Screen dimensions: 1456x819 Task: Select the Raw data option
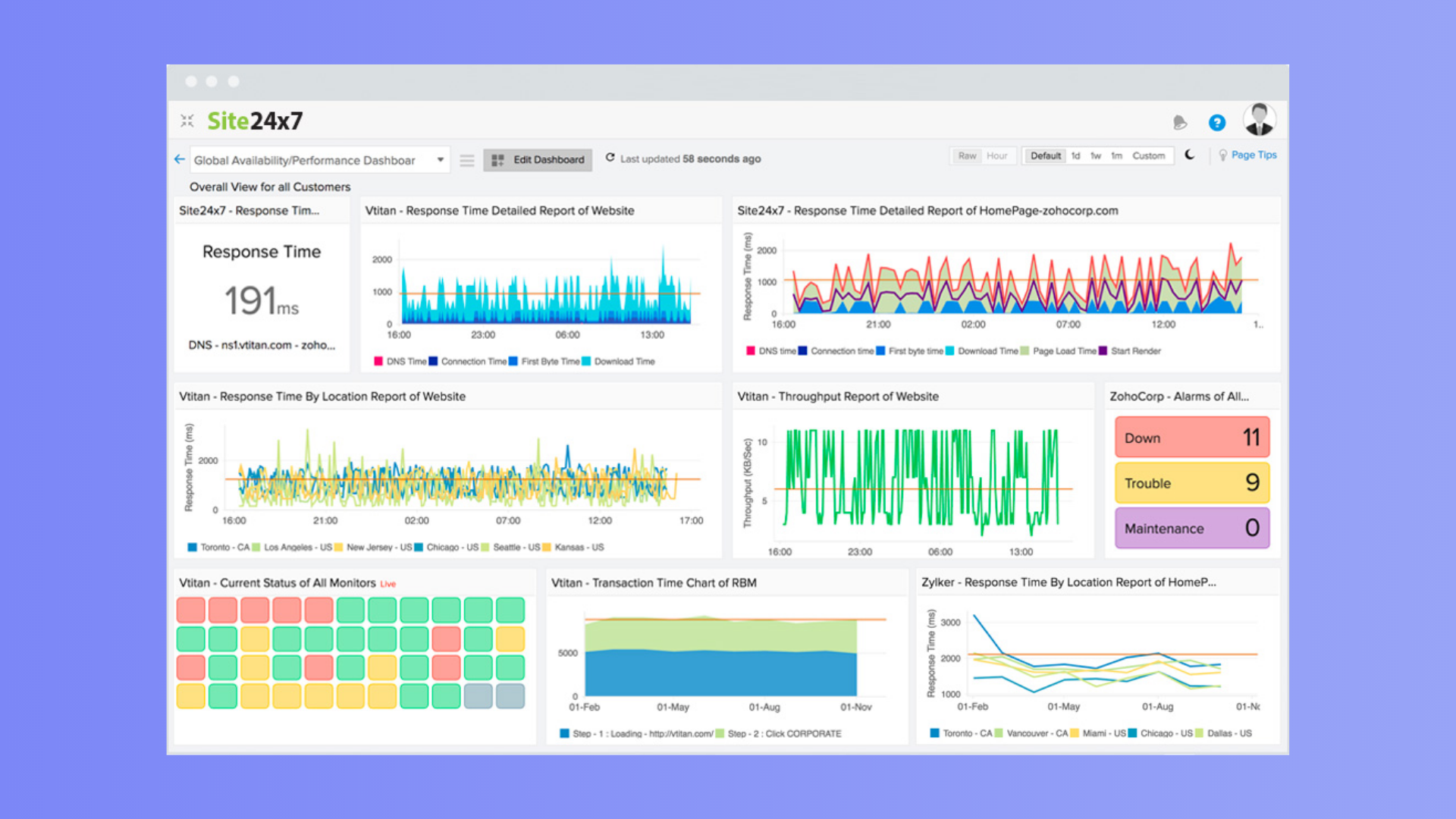click(967, 155)
